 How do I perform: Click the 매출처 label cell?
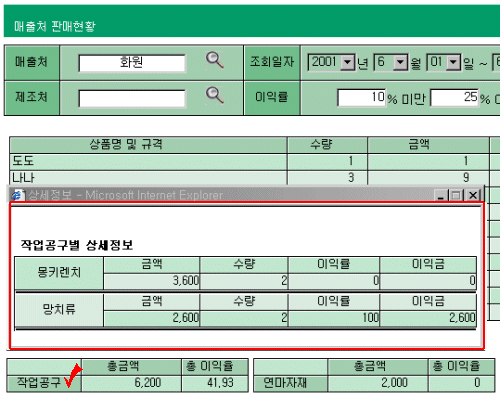coord(32,62)
